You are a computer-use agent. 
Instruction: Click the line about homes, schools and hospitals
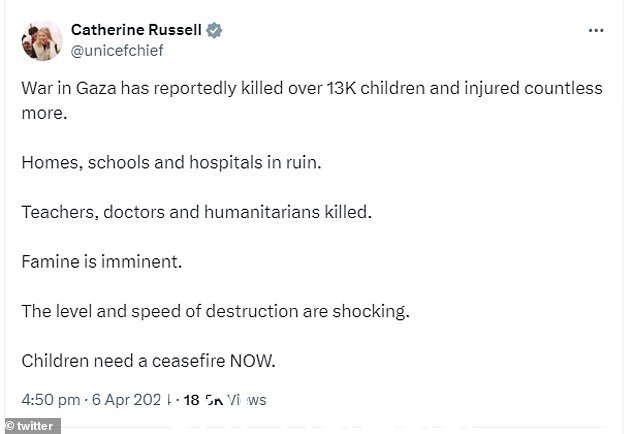(x=171, y=163)
